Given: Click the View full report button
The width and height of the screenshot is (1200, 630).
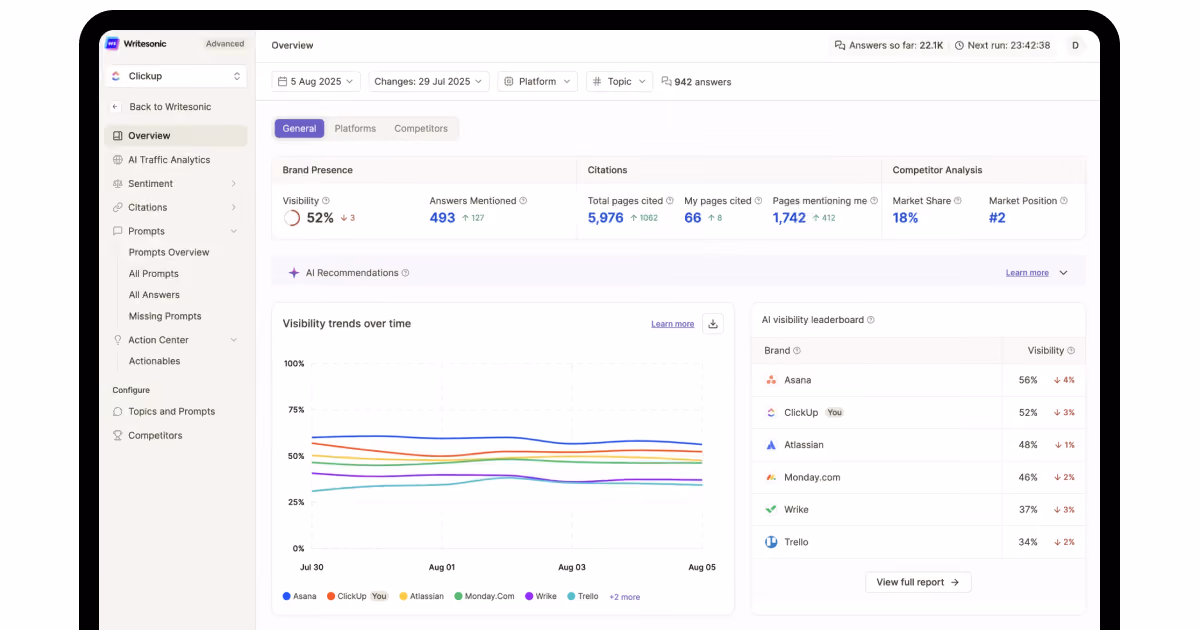Looking at the screenshot, I should pyautogui.click(x=918, y=582).
